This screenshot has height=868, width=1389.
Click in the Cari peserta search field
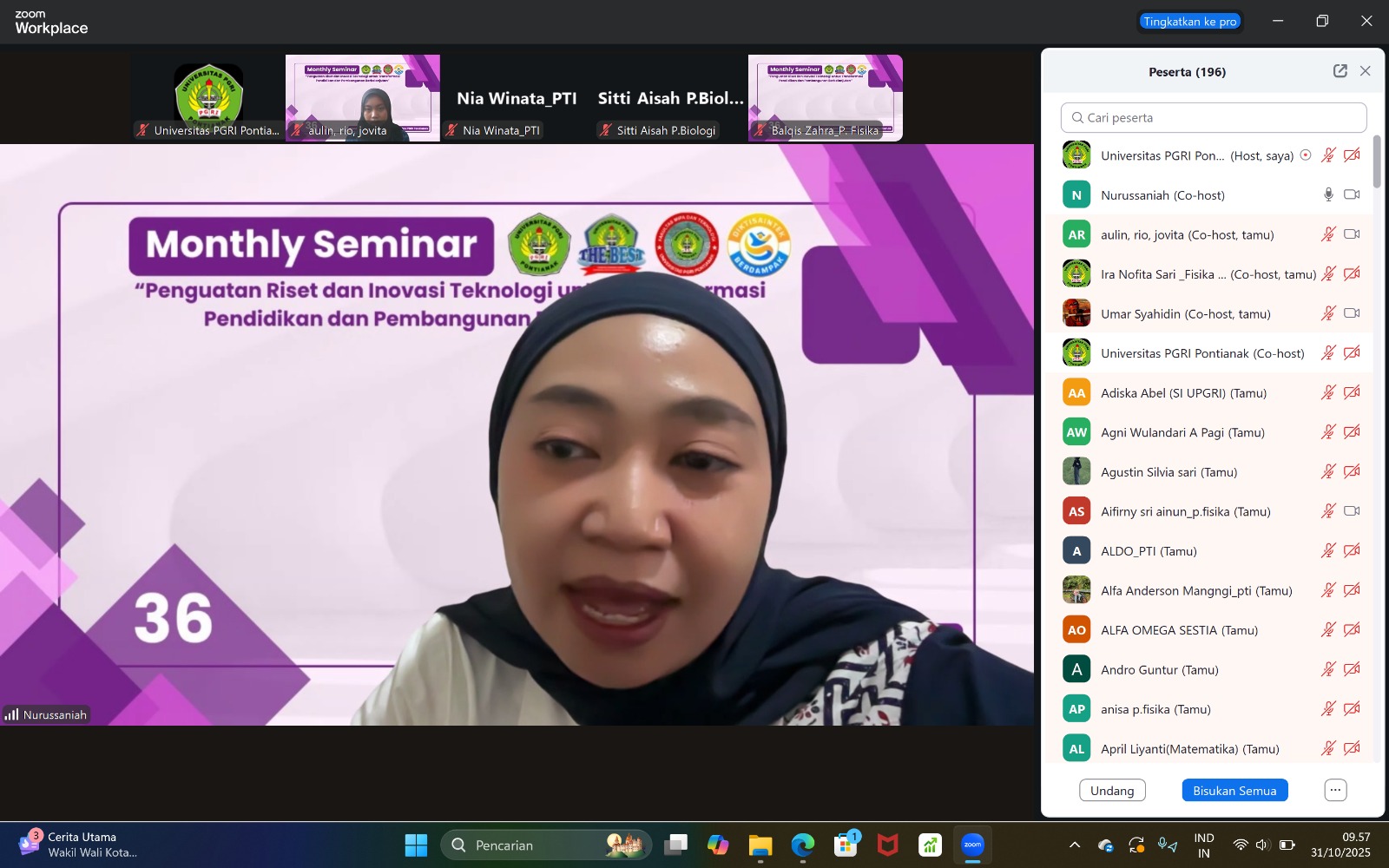coord(1213,118)
